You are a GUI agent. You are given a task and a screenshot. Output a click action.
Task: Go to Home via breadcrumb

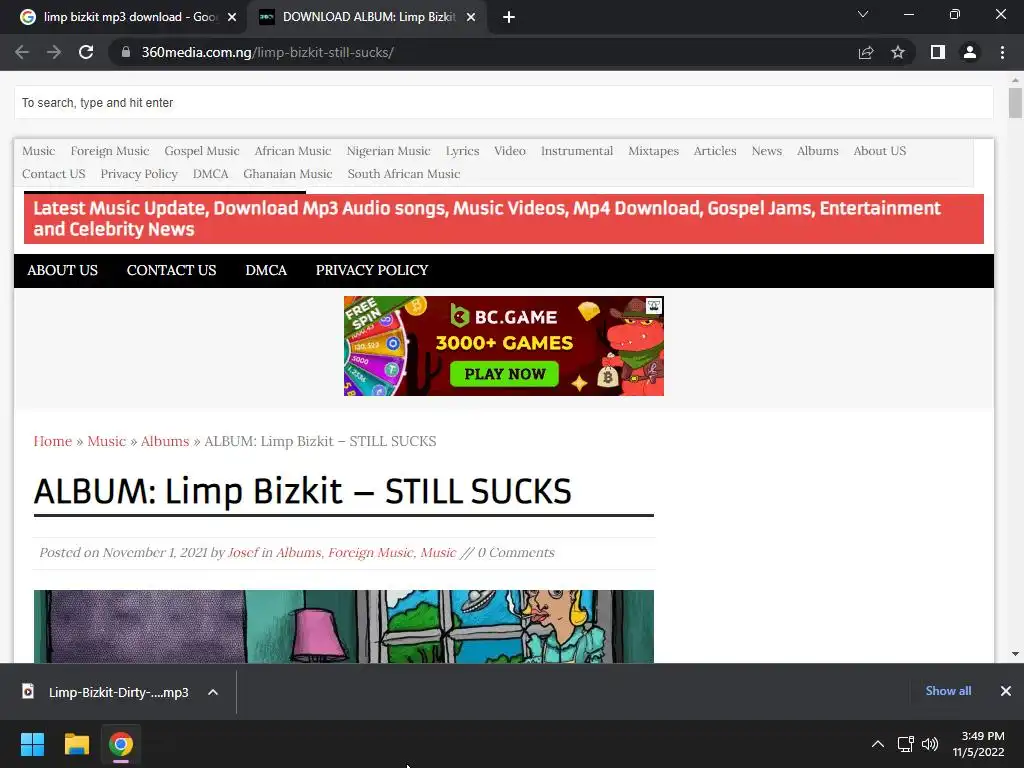53,441
